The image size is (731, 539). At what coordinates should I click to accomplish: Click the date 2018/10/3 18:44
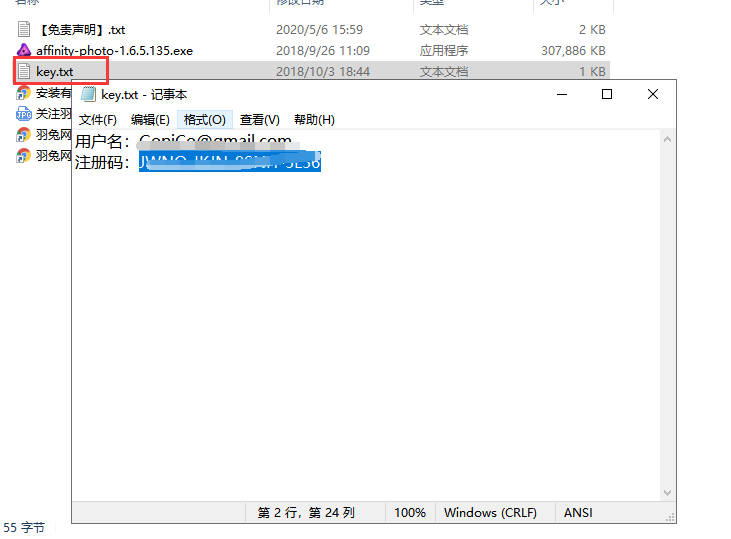323,72
